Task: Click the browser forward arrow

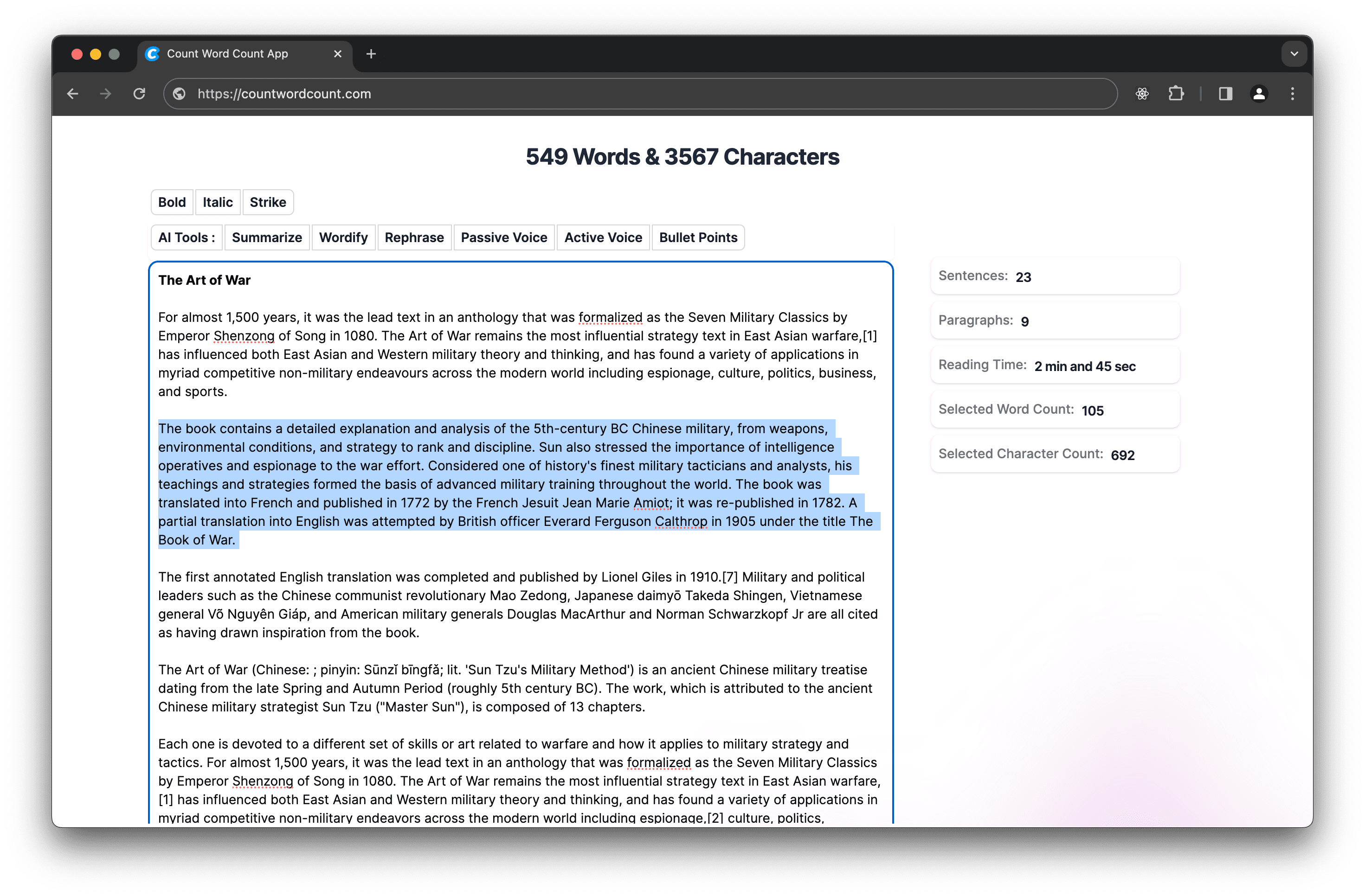Action: click(x=105, y=93)
